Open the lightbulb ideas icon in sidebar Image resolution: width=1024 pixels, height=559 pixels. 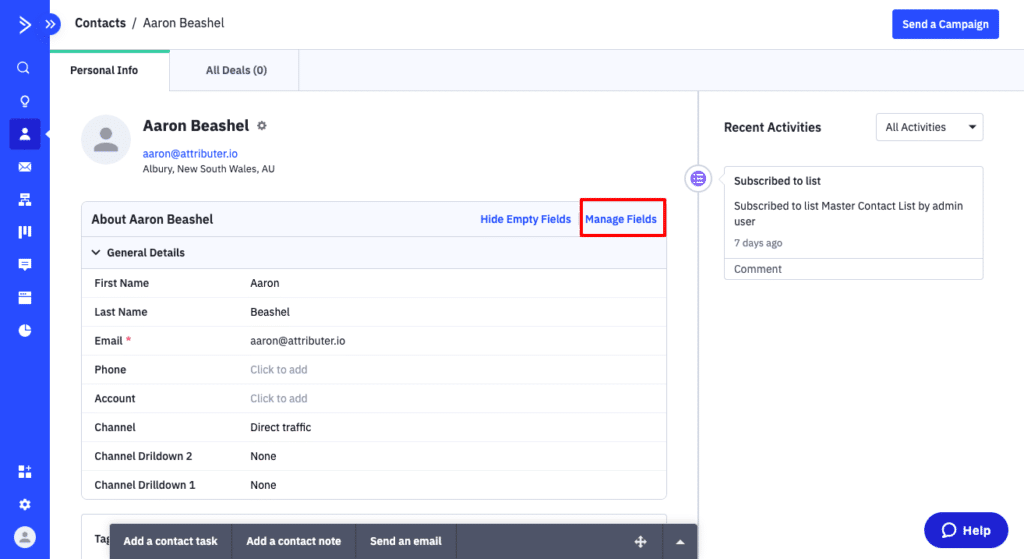tap(24, 101)
